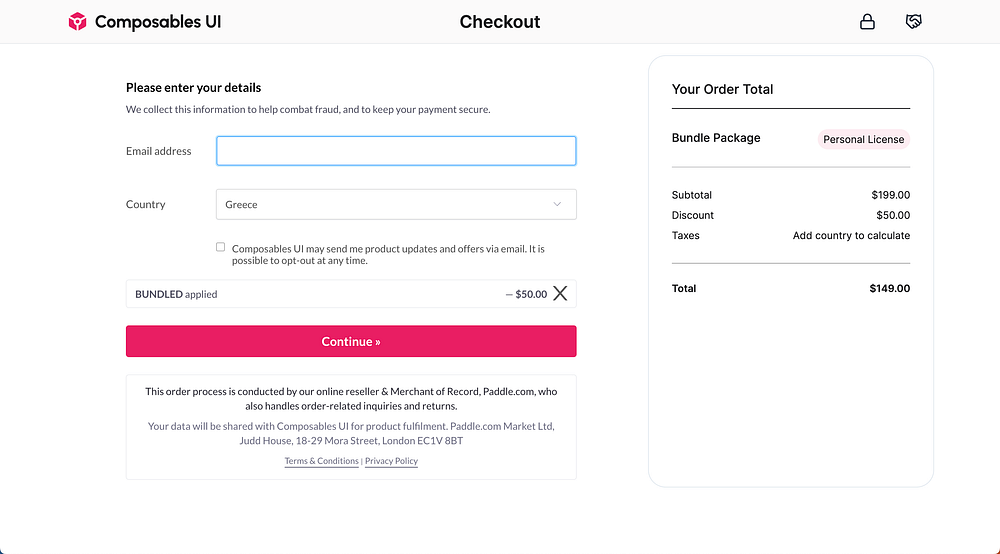The width and height of the screenshot is (1000, 554).
Task: Click the Checkout page heading
Action: coord(500,22)
